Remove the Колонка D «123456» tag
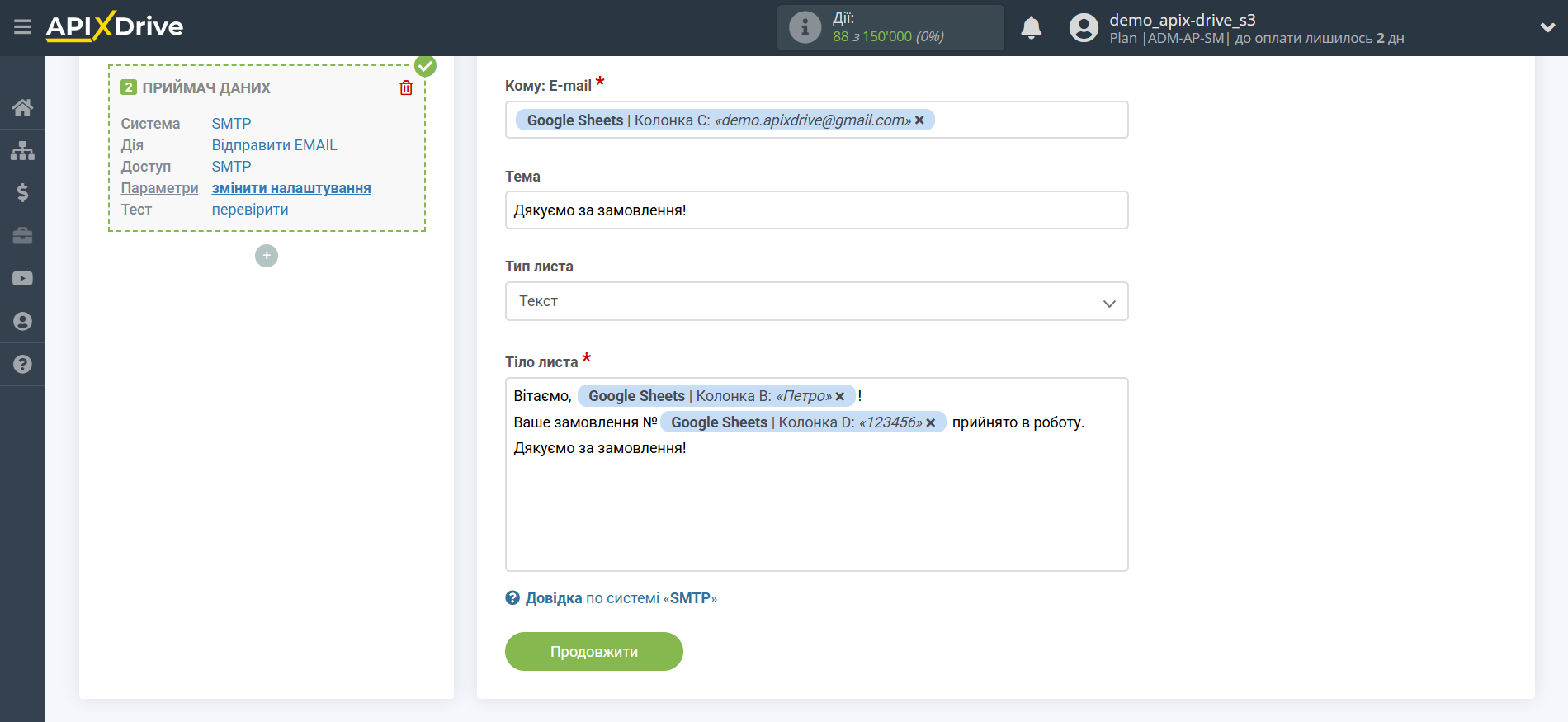Viewport: 1568px width, 722px height. 931,422
